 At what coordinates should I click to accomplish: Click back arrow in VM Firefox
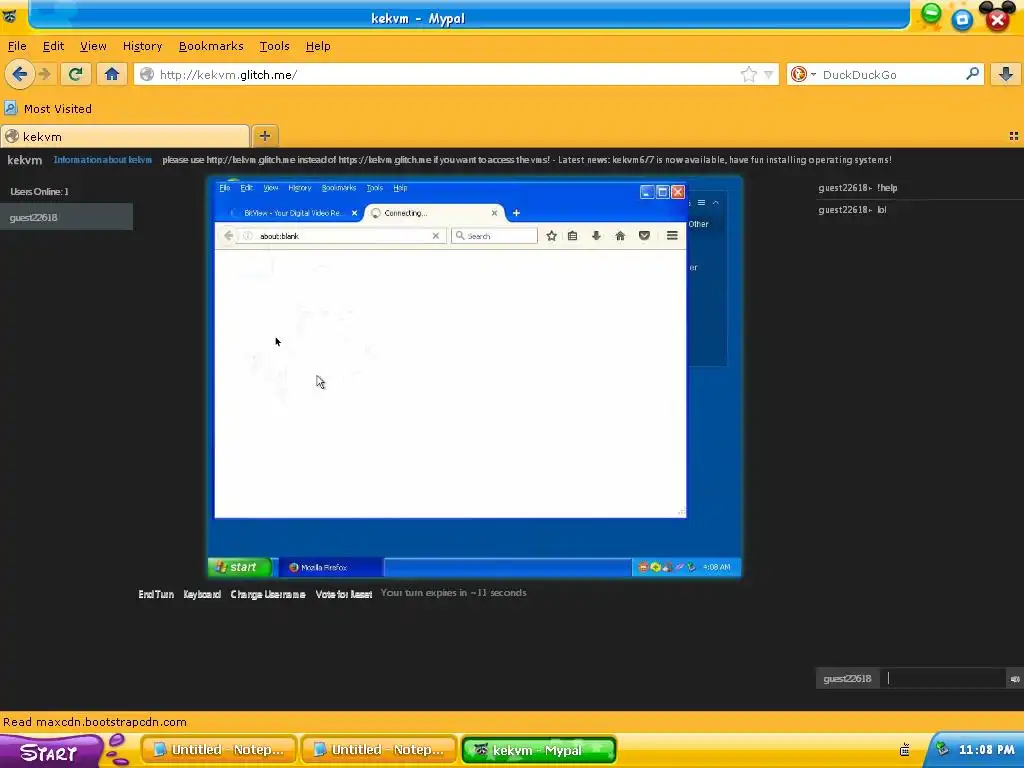228,236
